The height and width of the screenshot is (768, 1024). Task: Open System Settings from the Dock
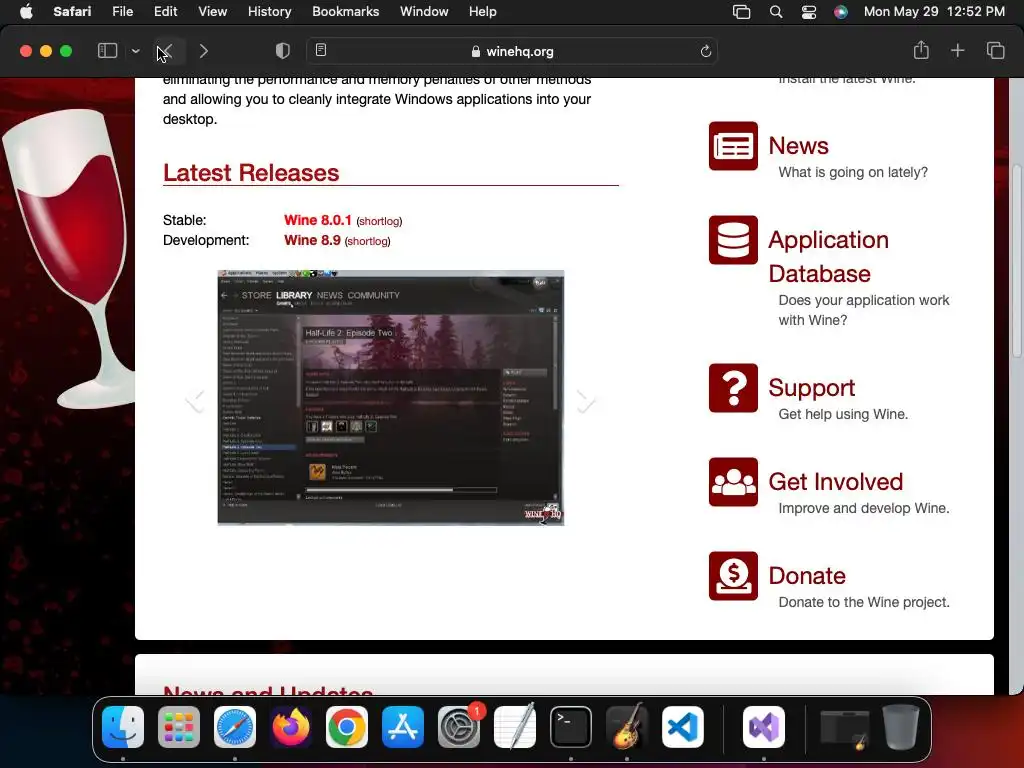459,727
